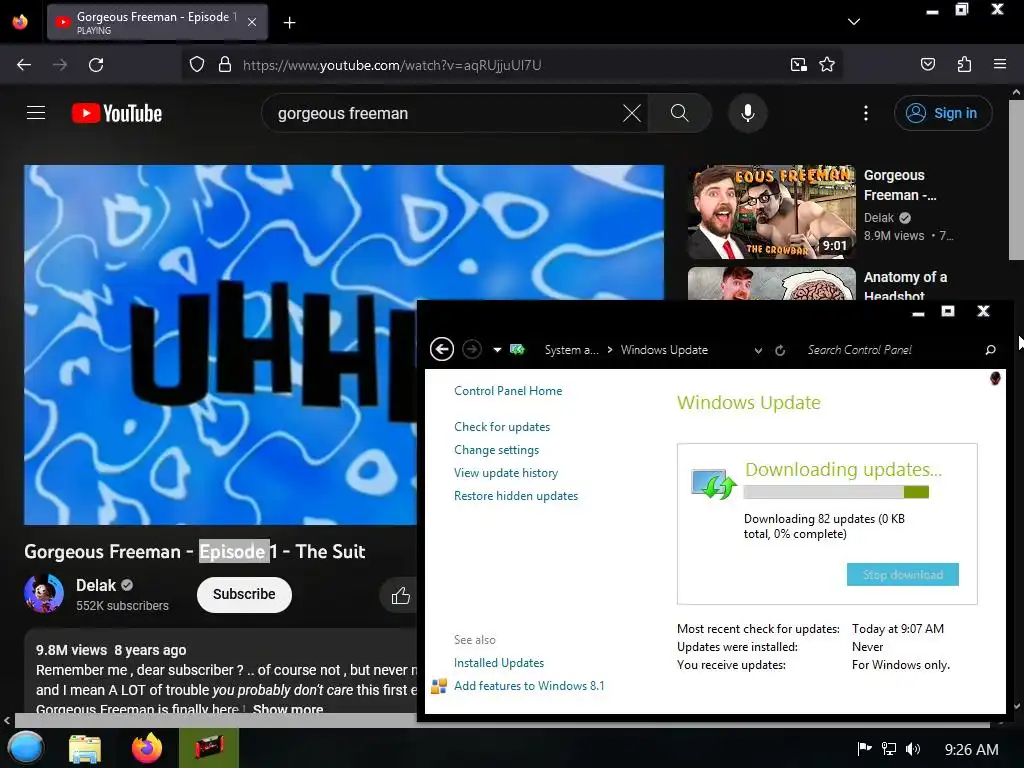The width and height of the screenshot is (1024, 768).
Task: Click active Control Panel taskbar icon
Action: [209, 748]
